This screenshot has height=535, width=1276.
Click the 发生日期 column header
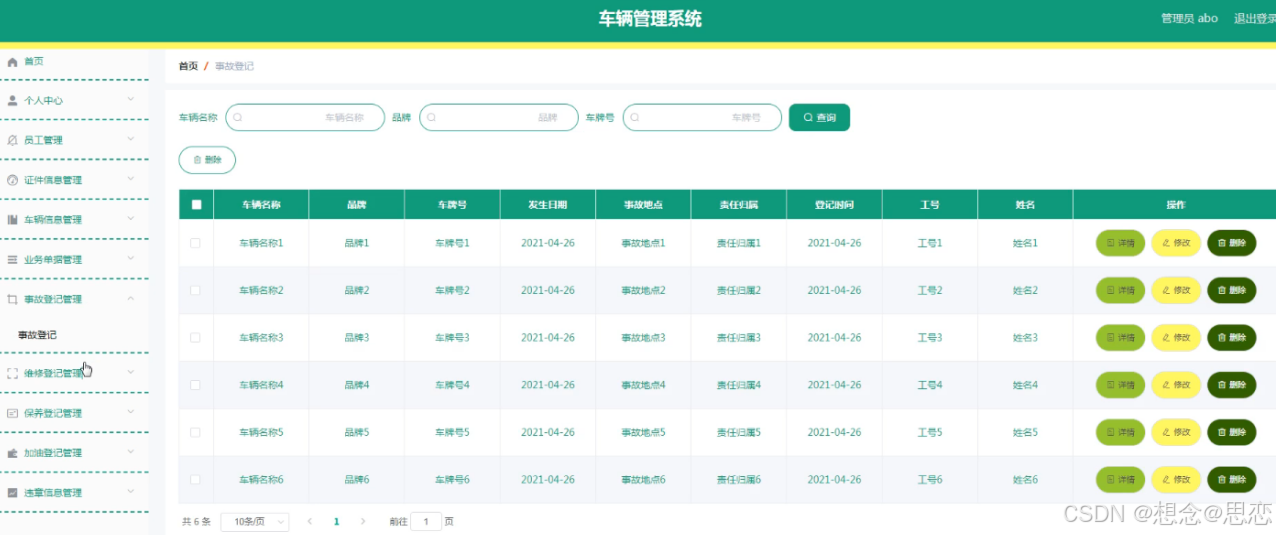pyautogui.click(x=548, y=205)
